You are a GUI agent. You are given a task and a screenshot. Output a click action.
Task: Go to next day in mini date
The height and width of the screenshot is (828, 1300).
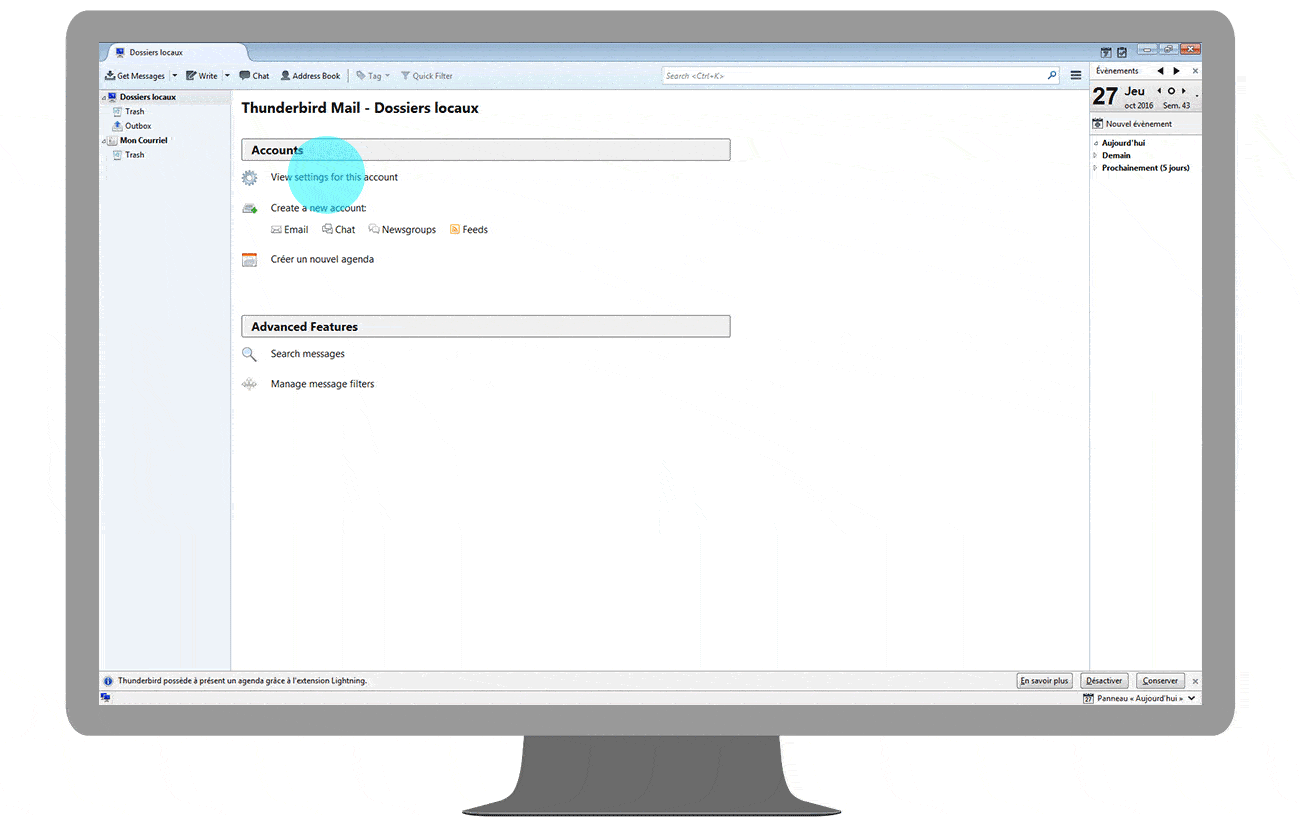point(1184,91)
